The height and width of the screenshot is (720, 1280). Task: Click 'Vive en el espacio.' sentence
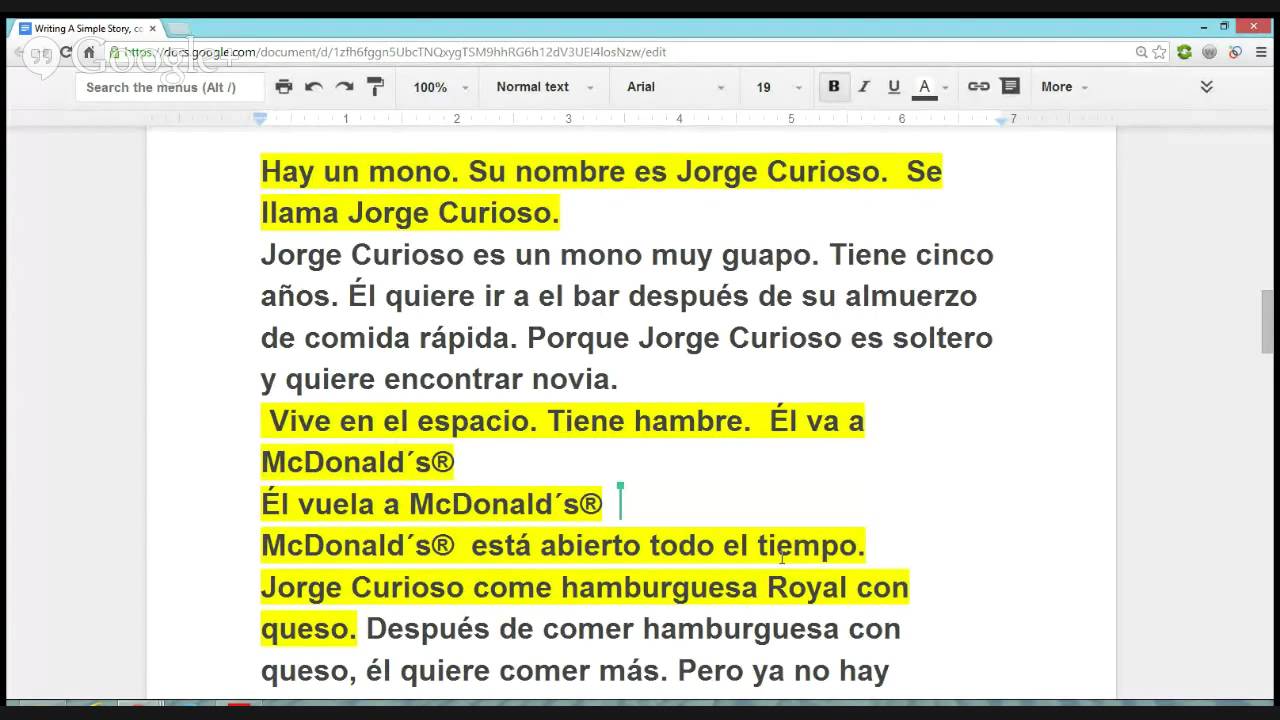coord(403,421)
